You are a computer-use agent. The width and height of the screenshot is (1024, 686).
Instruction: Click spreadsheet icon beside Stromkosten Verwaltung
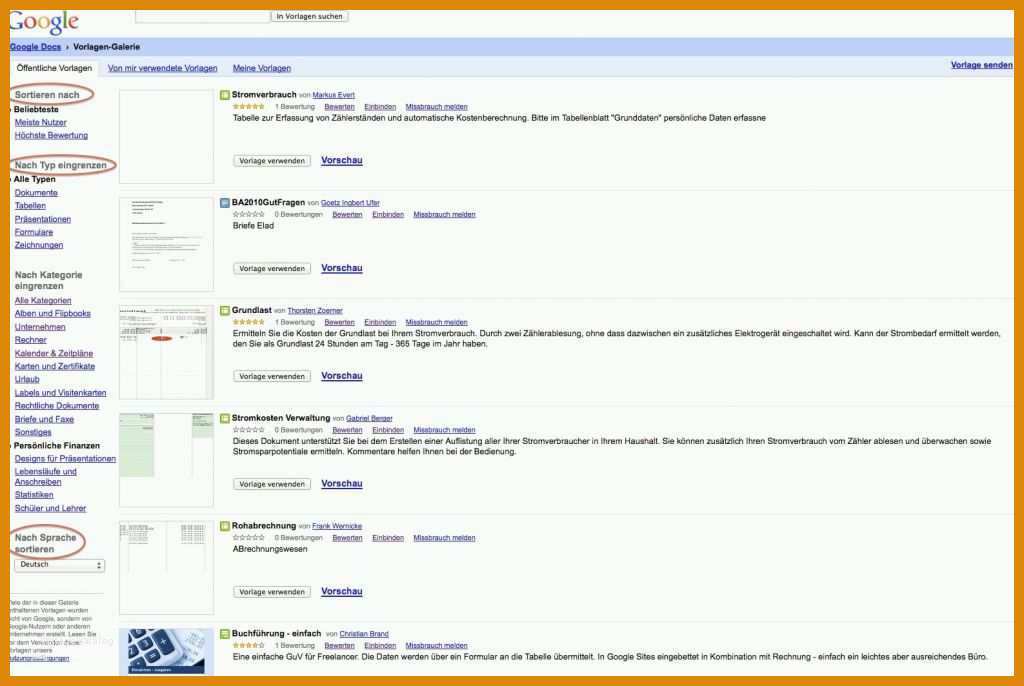[225, 419]
